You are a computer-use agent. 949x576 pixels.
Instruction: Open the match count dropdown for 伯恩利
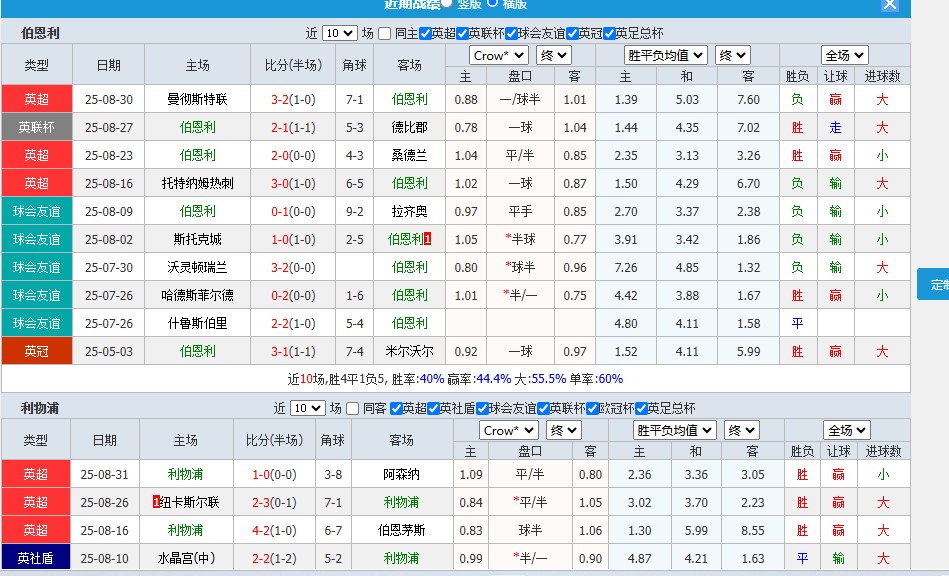pyautogui.click(x=339, y=33)
